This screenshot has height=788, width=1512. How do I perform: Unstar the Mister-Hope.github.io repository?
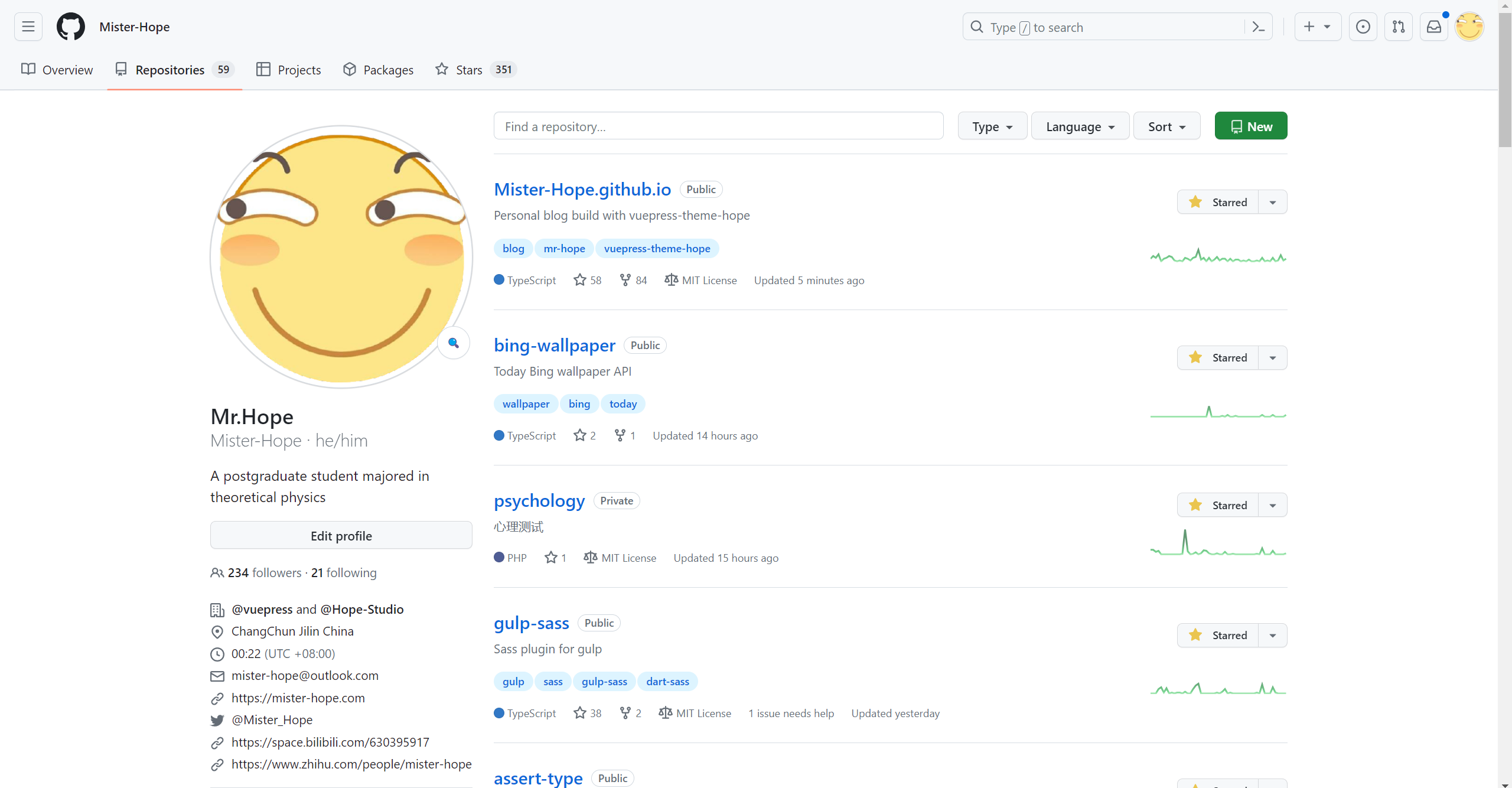coord(1218,202)
